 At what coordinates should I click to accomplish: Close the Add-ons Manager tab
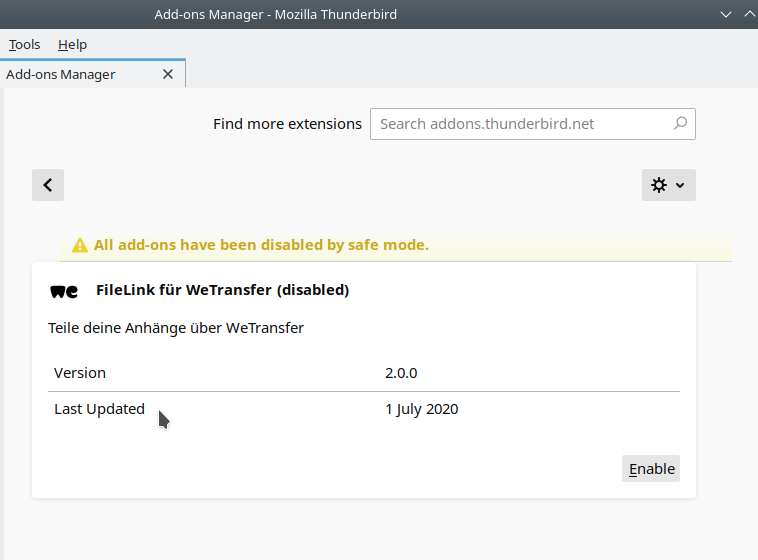pyautogui.click(x=168, y=74)
